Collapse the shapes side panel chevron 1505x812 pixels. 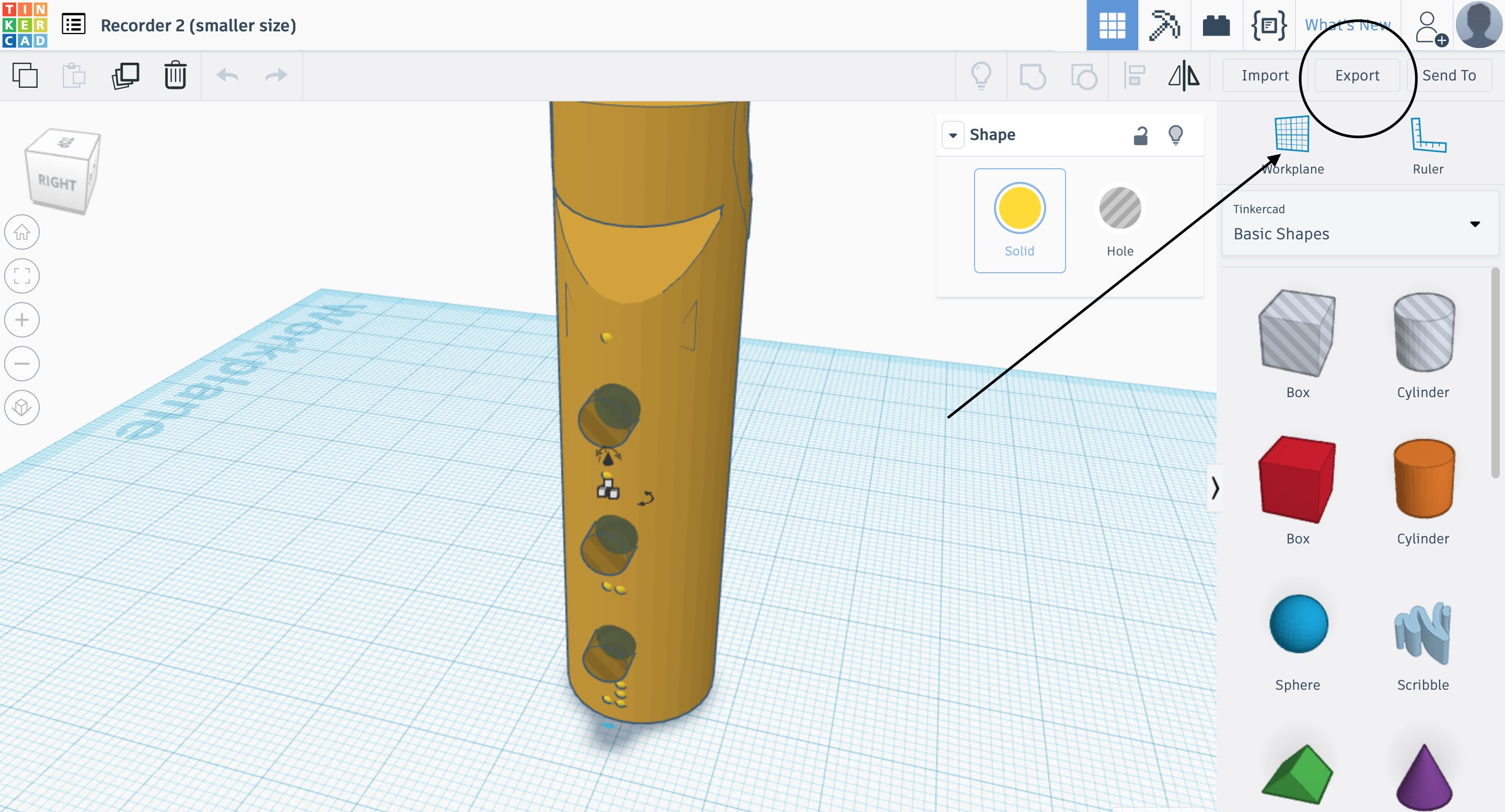(1215, 488)
